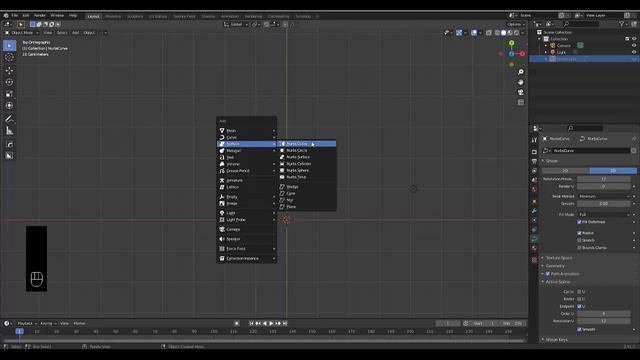Collapse the Active Spline panel
Screen dimensions: 640x360
tap(557, 282)
